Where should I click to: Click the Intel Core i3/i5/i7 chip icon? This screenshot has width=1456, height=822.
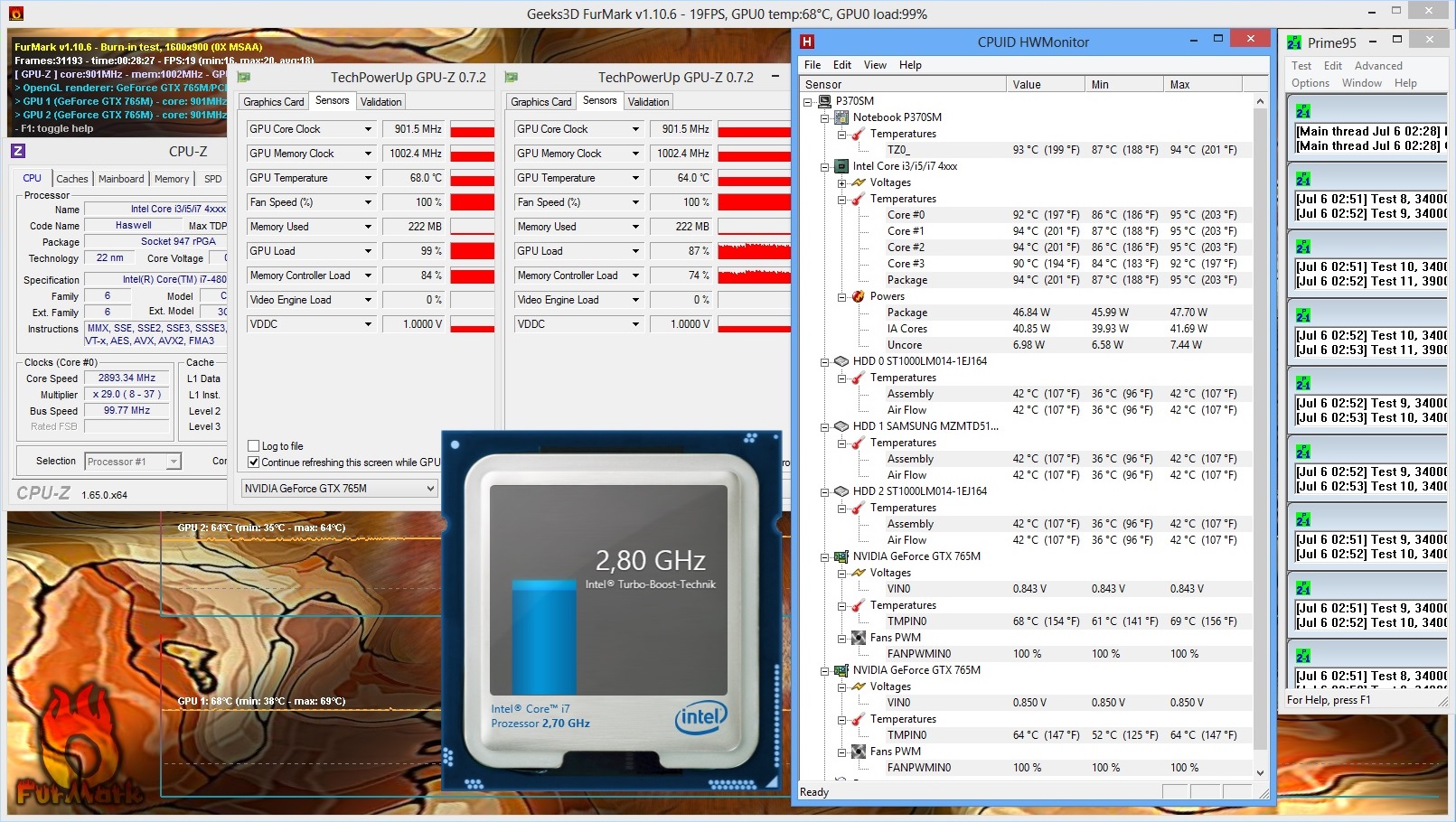point(841,166)
